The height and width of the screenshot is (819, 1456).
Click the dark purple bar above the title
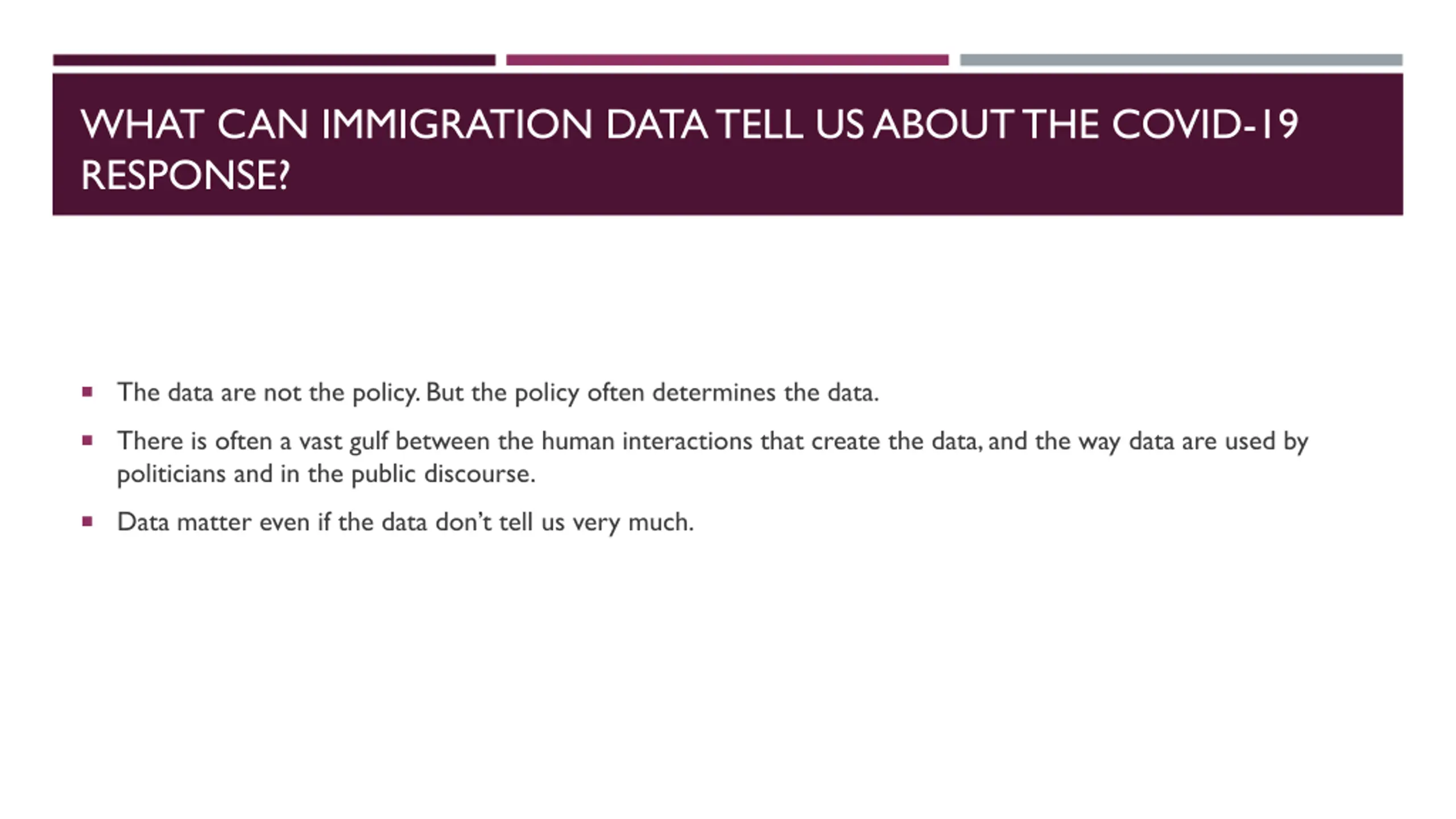(274, 60)
